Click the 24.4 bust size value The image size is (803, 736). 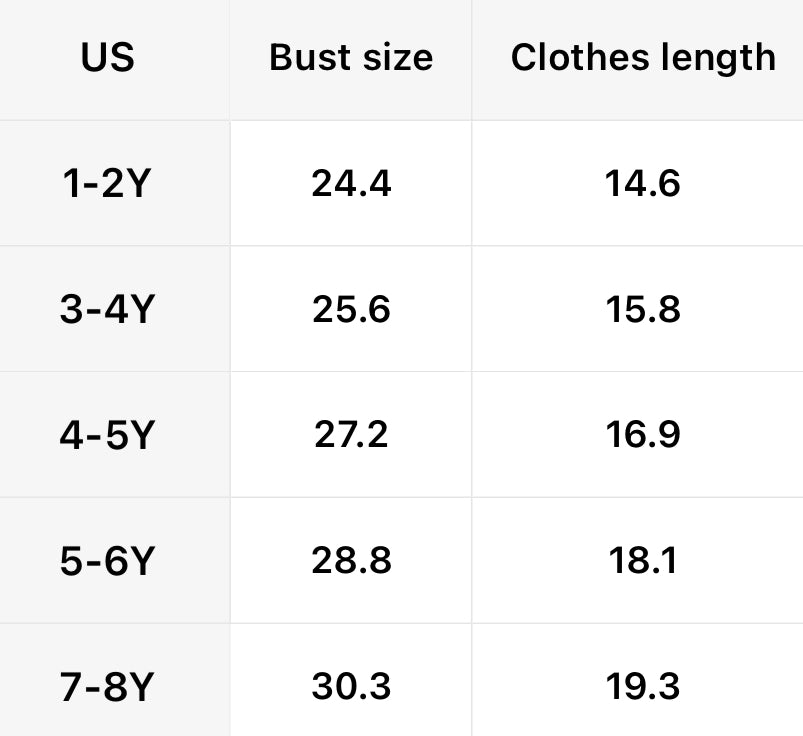(351, 184)
